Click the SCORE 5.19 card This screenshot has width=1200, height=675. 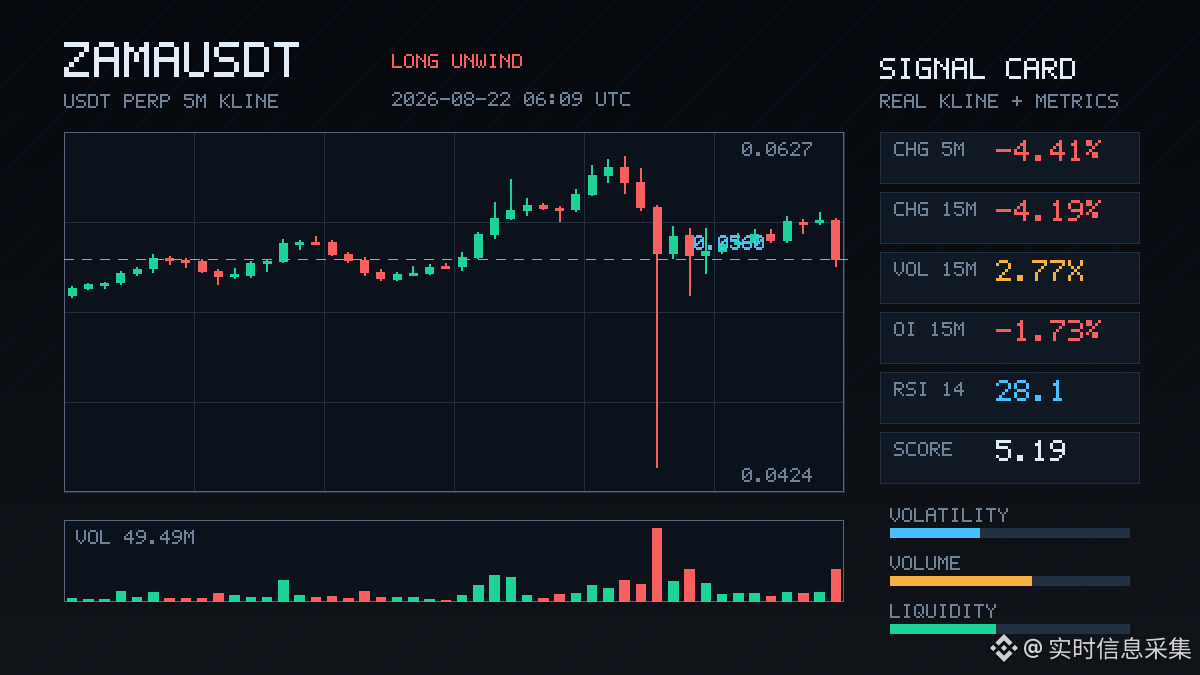tap(1009, 458)
